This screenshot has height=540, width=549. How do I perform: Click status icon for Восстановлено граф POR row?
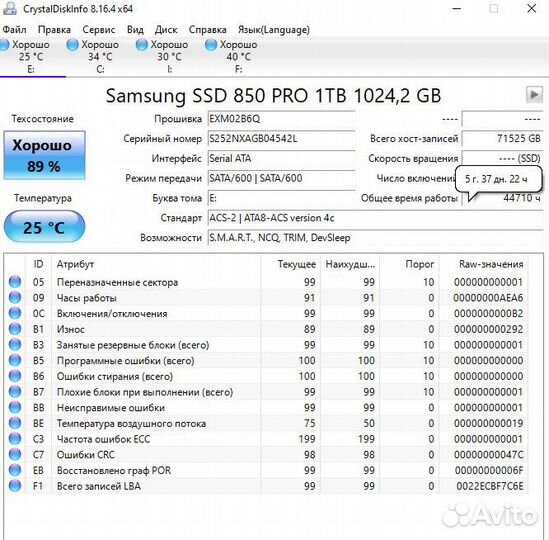[x=15, y=470]
